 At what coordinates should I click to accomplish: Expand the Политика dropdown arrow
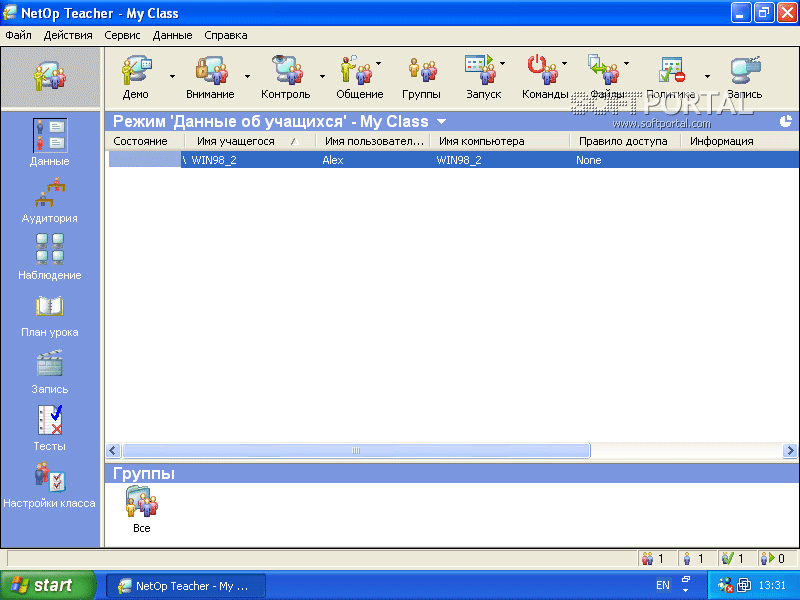[707, 77]
